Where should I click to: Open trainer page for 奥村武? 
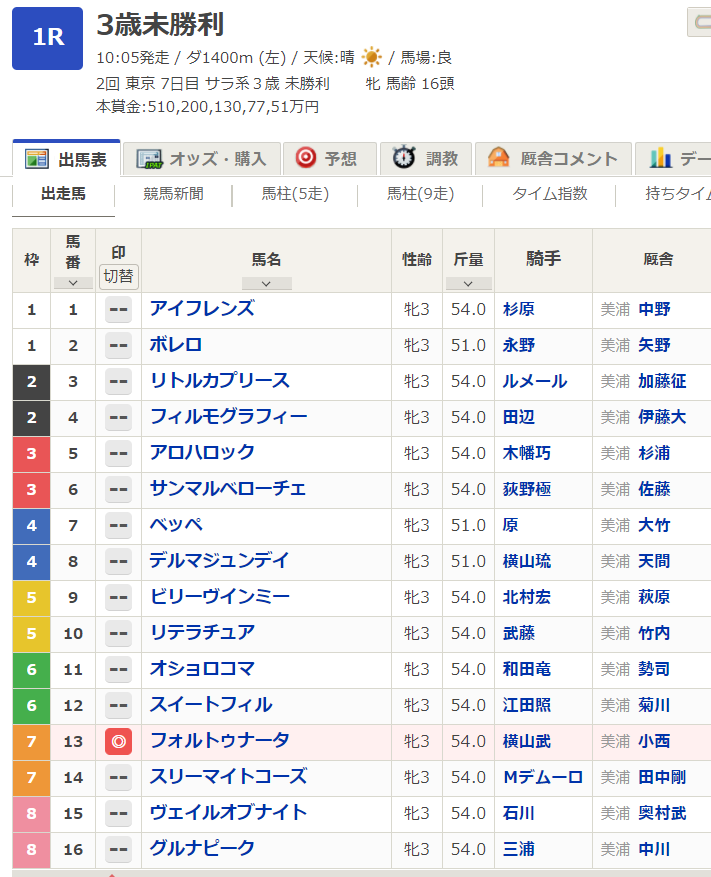(662, 813)
